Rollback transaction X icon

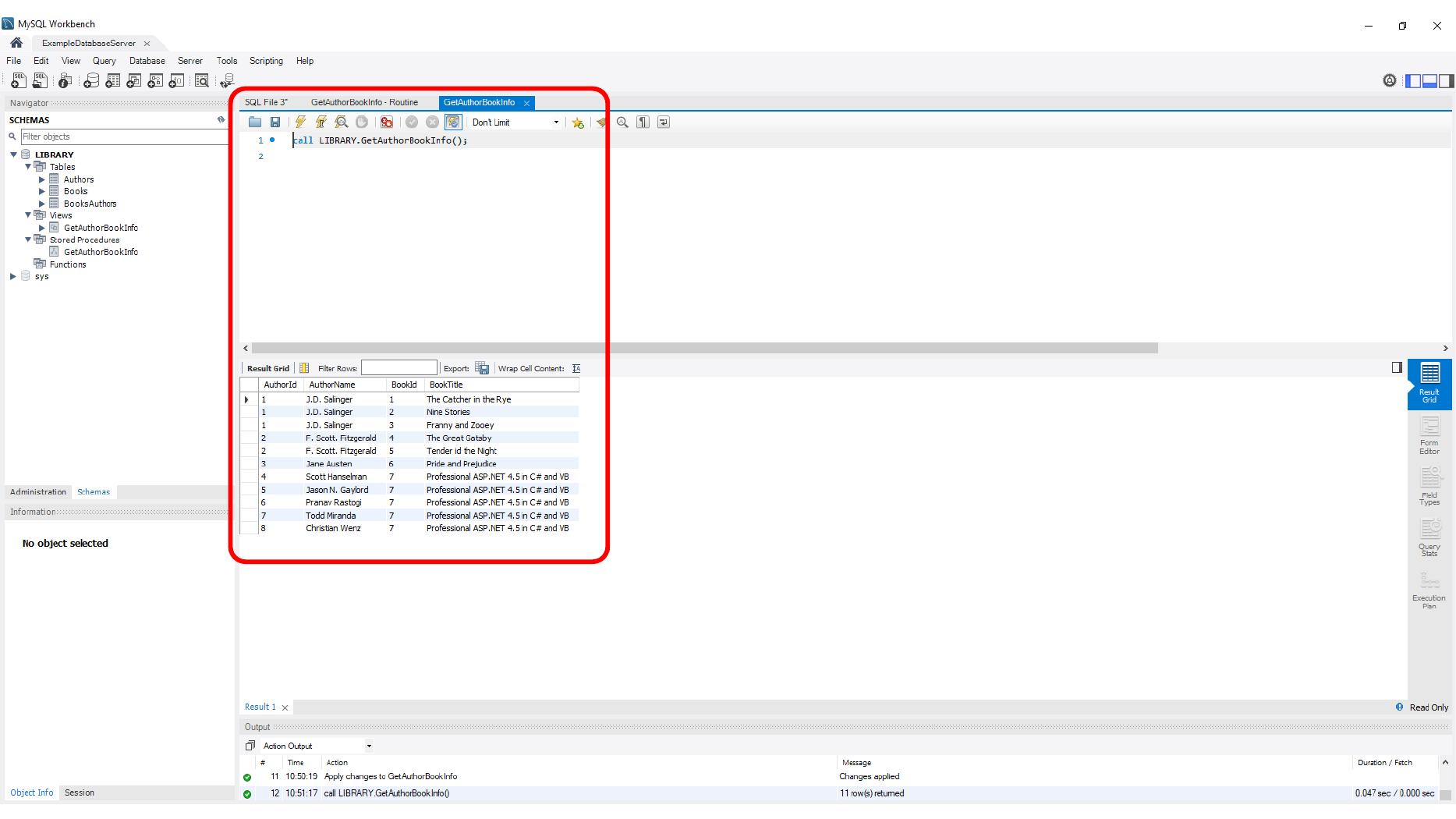click(432, 122)
